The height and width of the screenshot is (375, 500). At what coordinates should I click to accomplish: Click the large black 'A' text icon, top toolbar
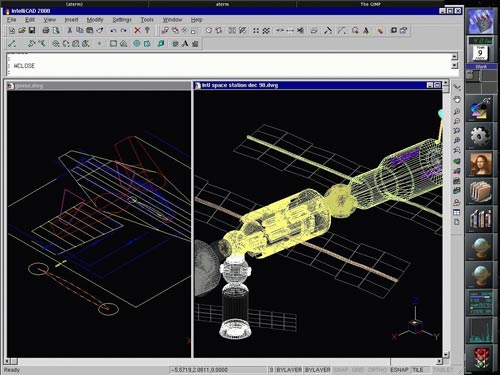pyautogui.click(x=366, y=31)
